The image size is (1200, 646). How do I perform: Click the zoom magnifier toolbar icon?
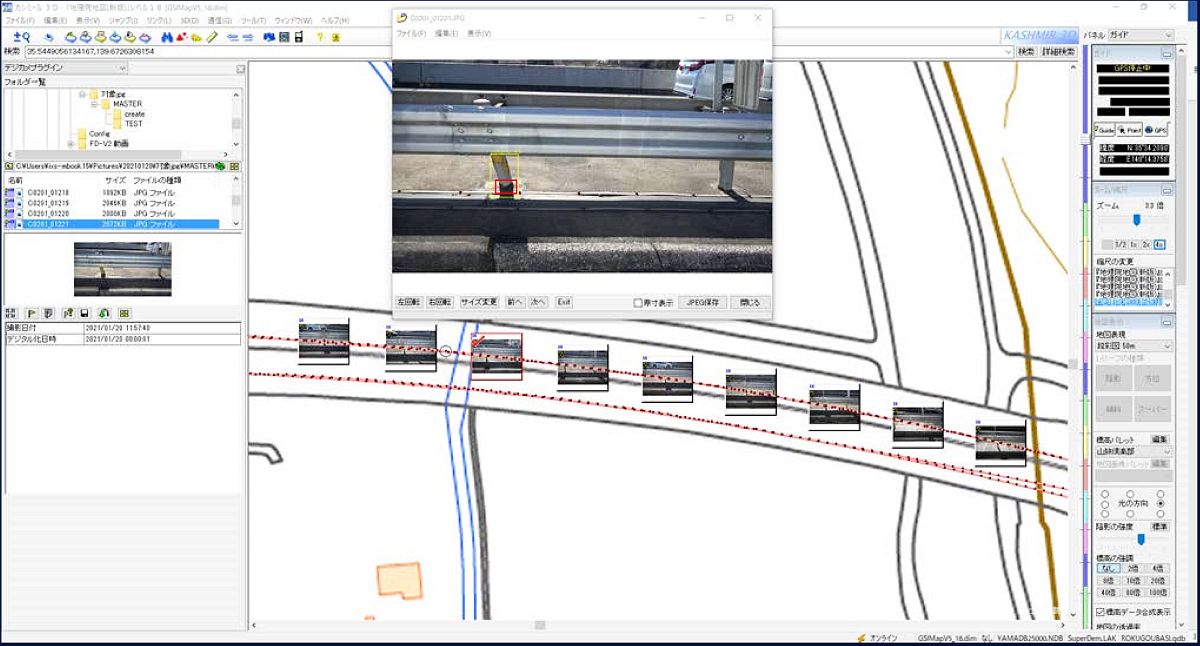tap(22, 37)
